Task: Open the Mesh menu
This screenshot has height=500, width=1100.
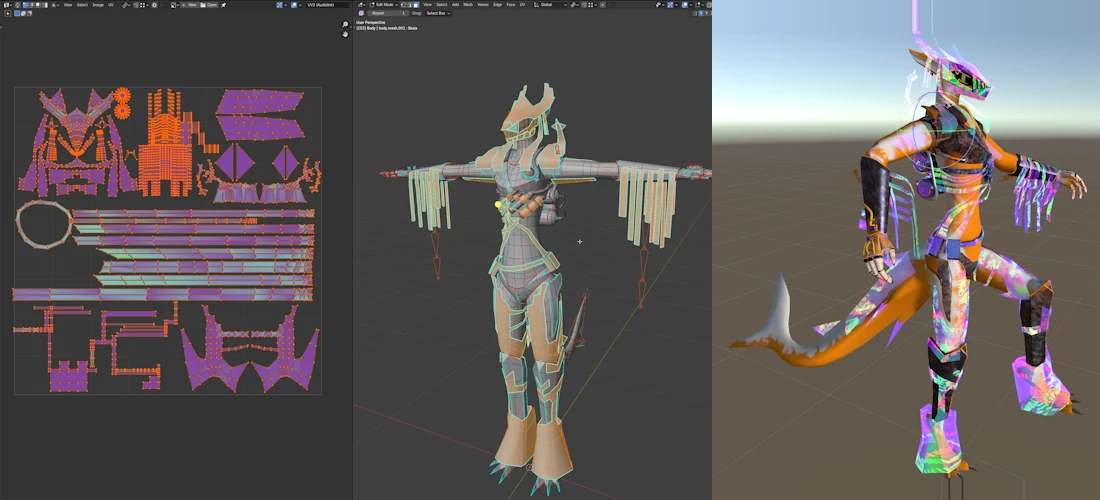Action: tap(468, 5)
